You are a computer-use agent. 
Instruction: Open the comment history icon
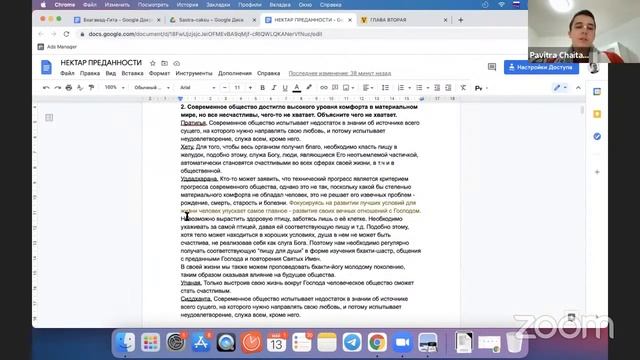(492, 67)
